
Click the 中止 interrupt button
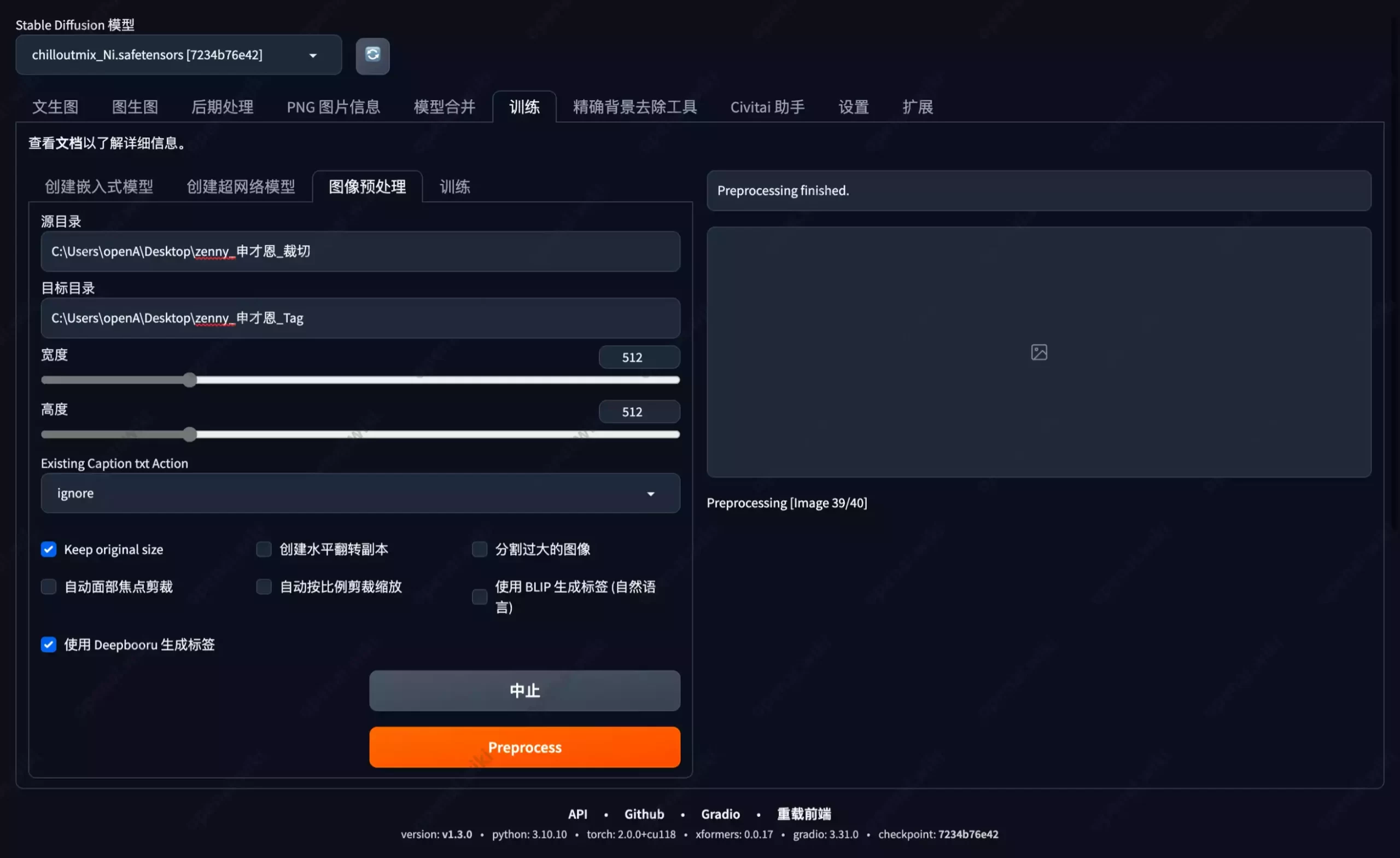[x=524, y=690]
